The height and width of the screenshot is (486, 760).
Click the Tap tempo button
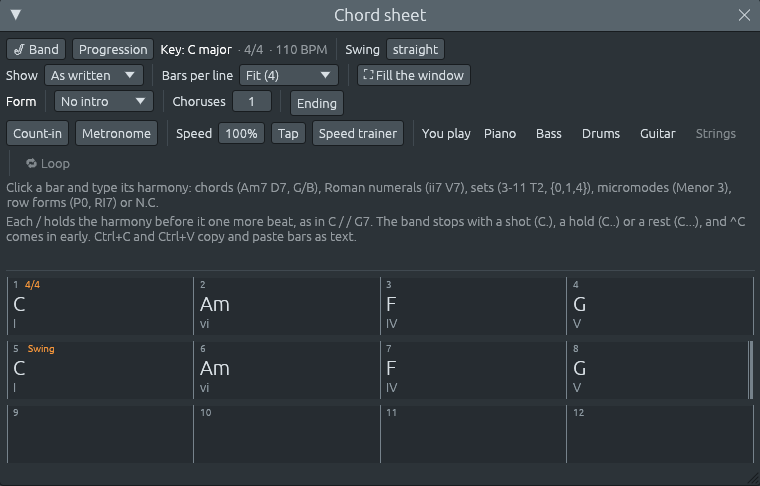(288, 133)
